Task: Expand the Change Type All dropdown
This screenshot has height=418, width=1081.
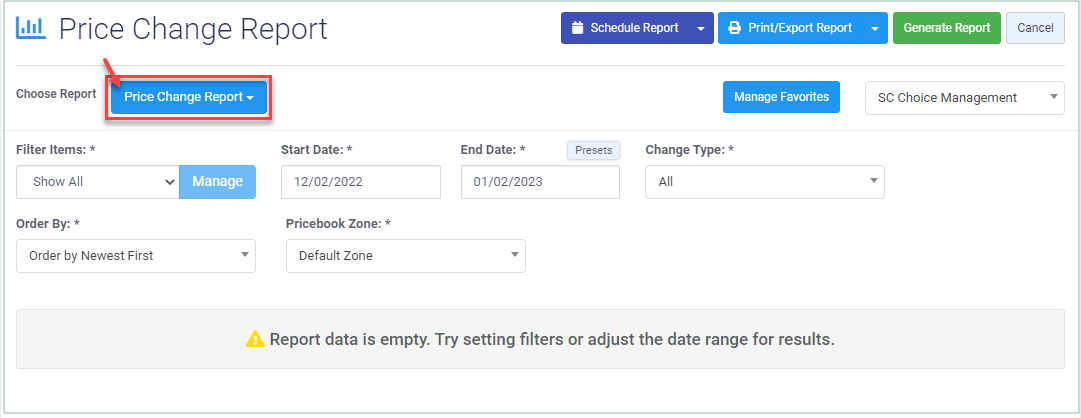Action: pyautogui.click(x=765, y=182)
